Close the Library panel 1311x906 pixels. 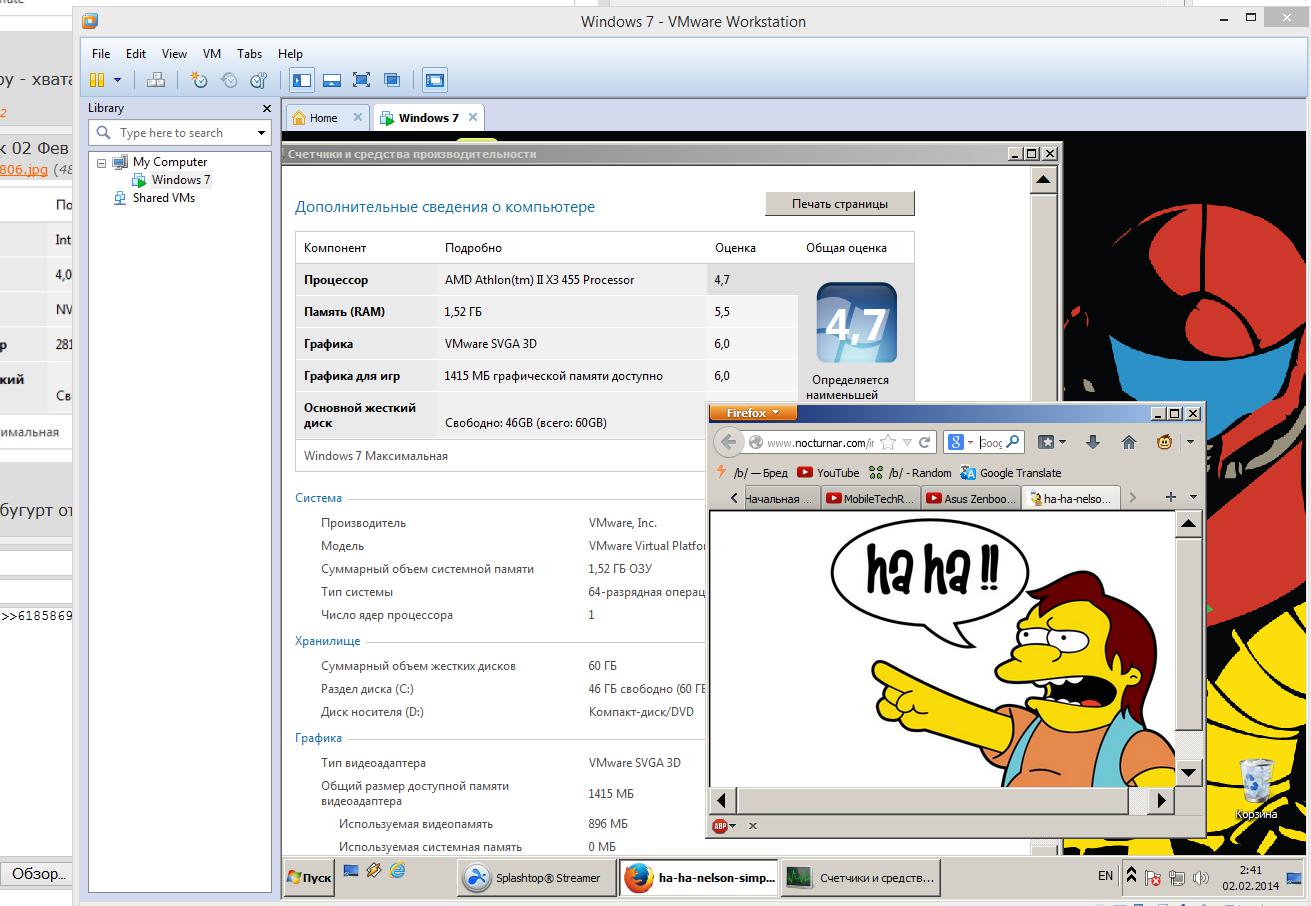click(x=267, y=108)
